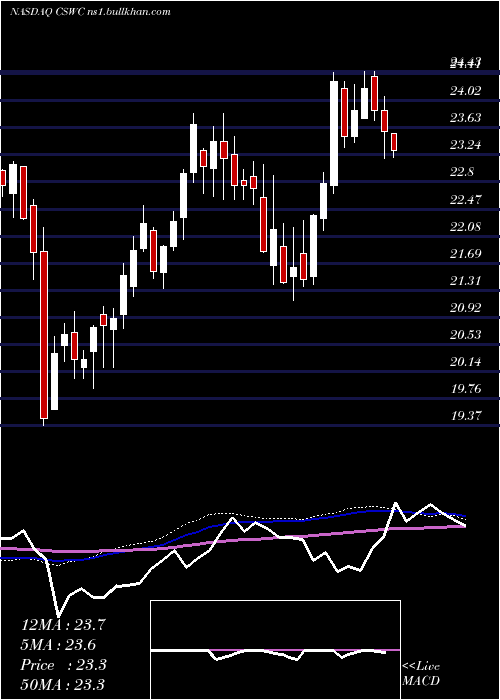This screenshot has height=700, width=500.
Task: Click the 5MA : 23.6 readout
Action: 58,645
